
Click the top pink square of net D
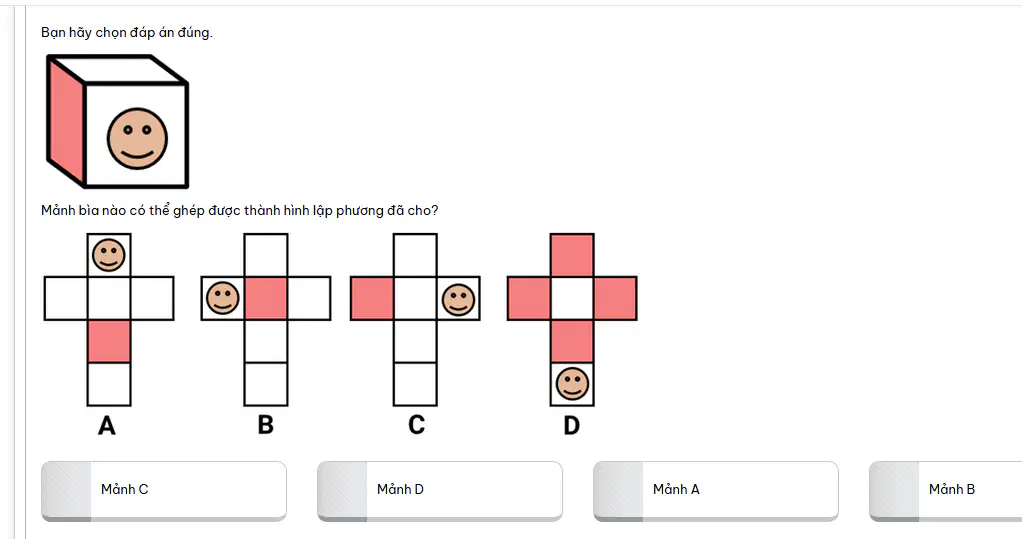(x=572, y=255)
